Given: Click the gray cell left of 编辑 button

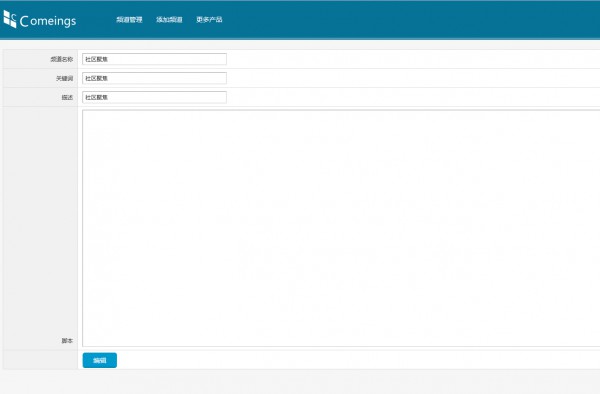Looking at the screenshot, I should [41, 360].
